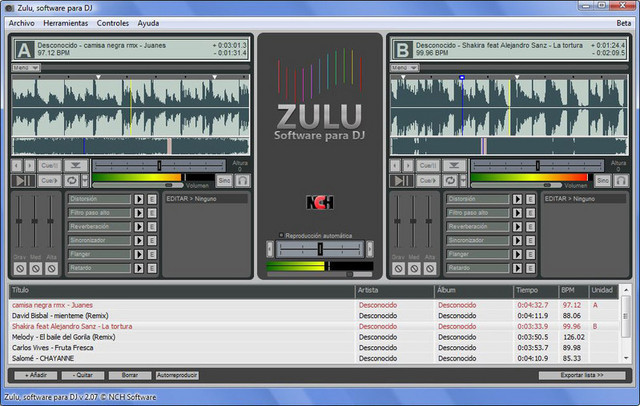Kill the Med band on deck A
Viewport: 640px width, 406px height.
[x=36, y=268]
